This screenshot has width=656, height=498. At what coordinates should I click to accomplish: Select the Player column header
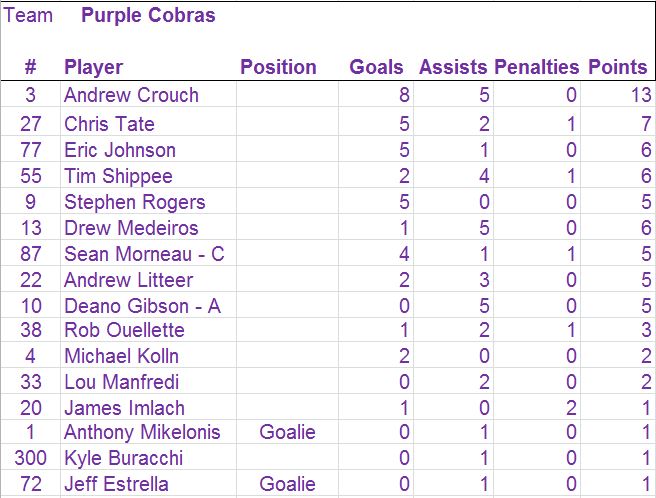[93, 67]
